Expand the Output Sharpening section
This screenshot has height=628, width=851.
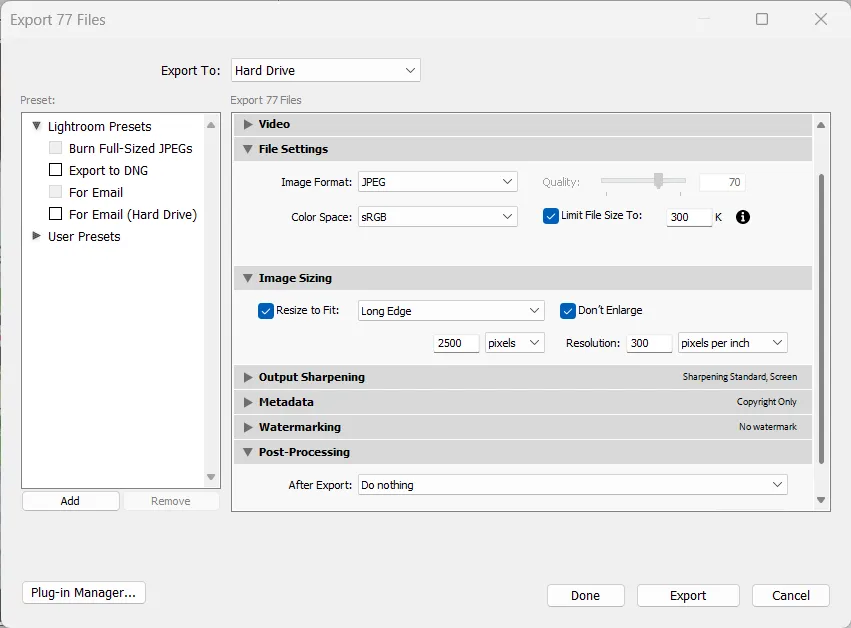click(248, 377)
